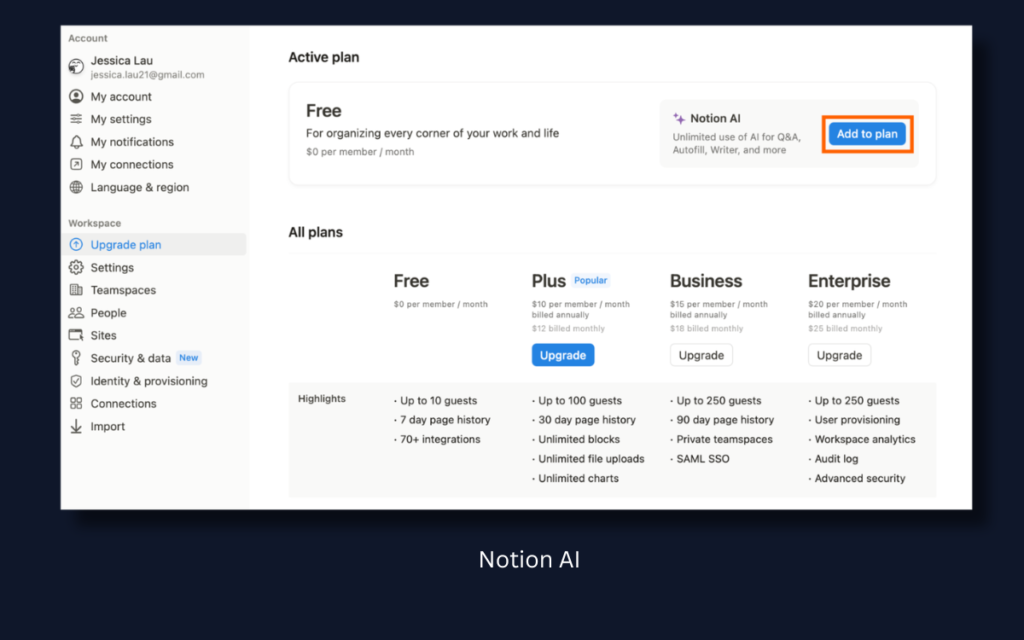
Task: Open People via its sidebar icon
Action: [x=77, y=312]
